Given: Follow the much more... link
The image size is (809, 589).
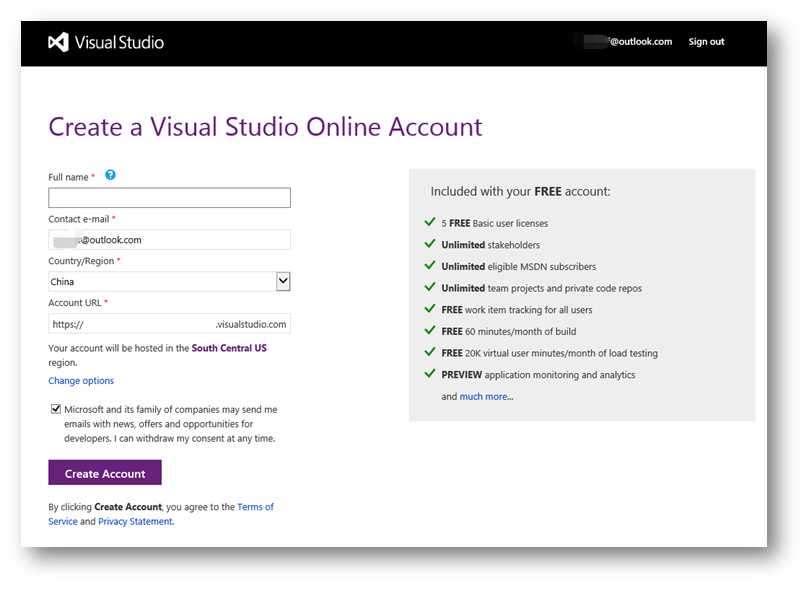Looking at the screenshot, I should click(x=486, y=397).
